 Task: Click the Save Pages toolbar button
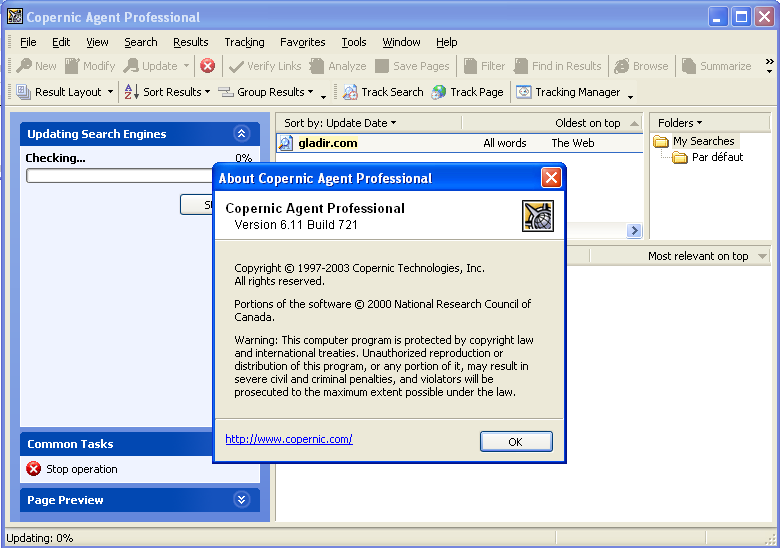(412, 66)
